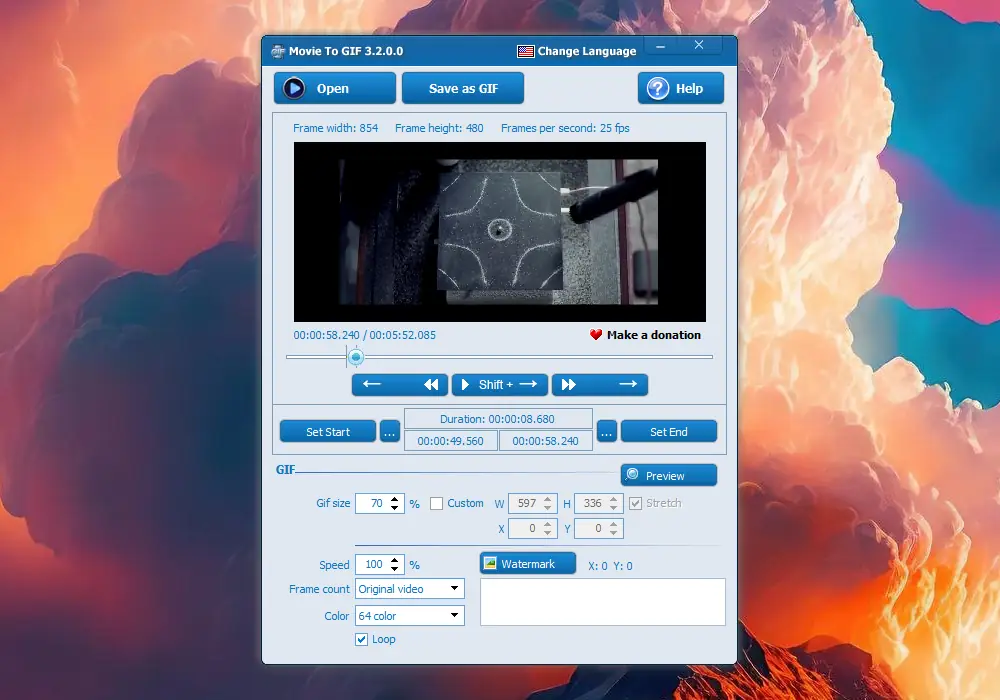
Task: Increase Speed with up arrow
Action: pyautogui.click(x=395, y=560)
